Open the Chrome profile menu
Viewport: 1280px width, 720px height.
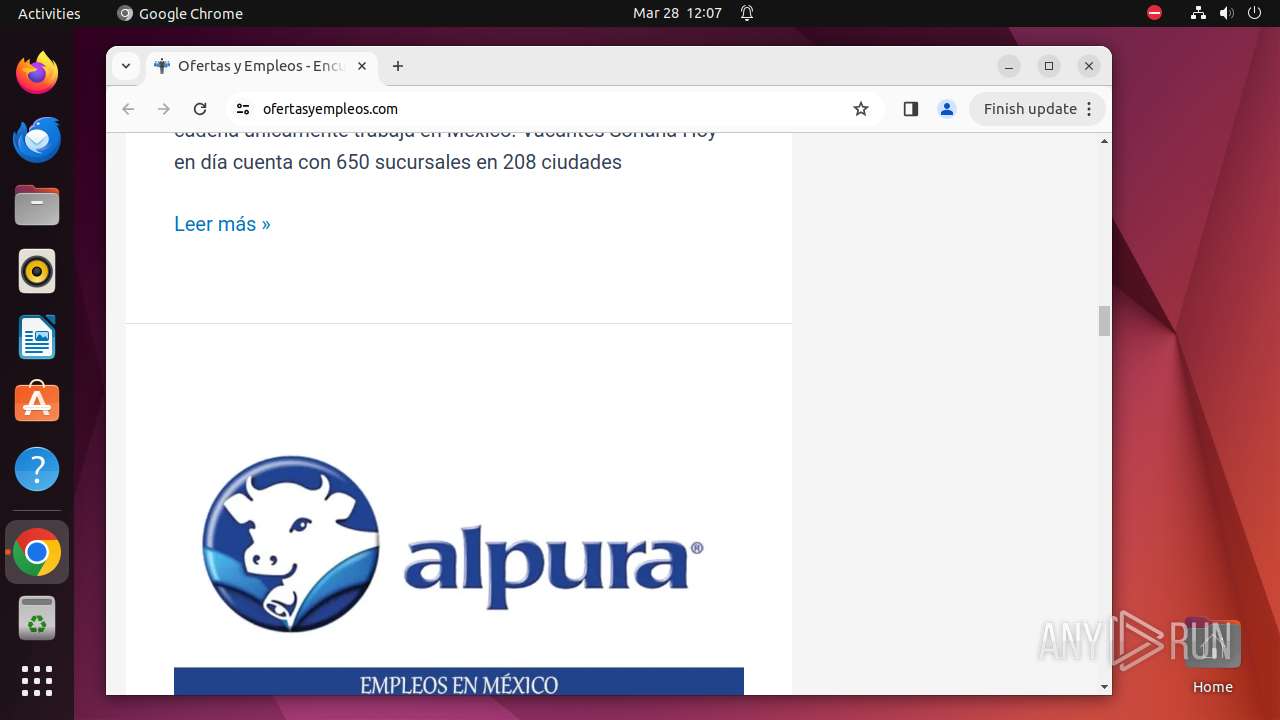pyautogui.click(x=947, y=109)
